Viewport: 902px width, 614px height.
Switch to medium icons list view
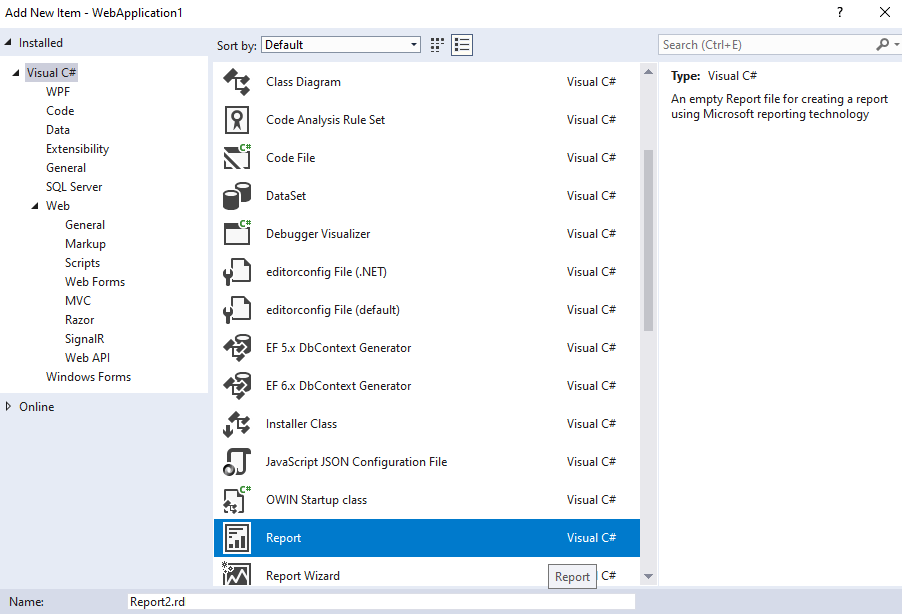pyautogui.click(x=461, y=44)
